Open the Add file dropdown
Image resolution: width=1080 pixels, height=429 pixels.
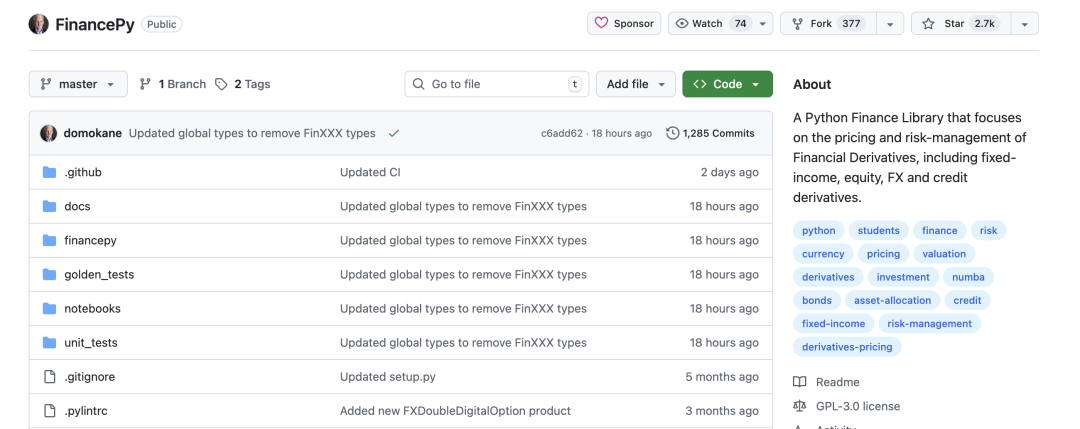(x=636, y=84)
